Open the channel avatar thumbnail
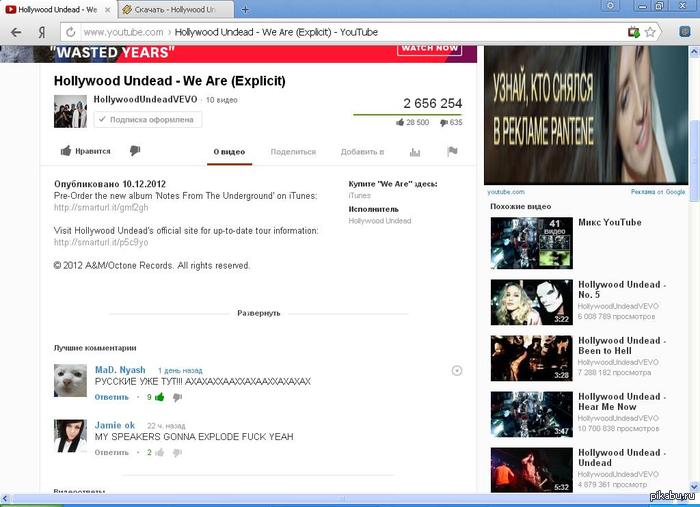This screenshot has width=700, height=507. coord(71,111)
